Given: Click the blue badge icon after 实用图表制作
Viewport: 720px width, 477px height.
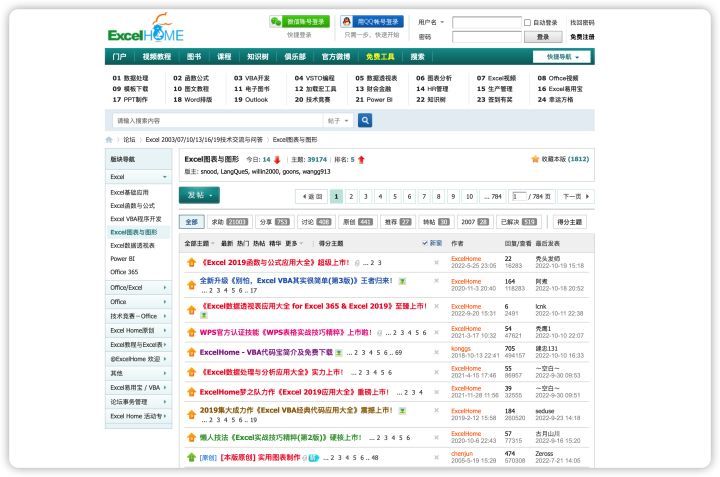Looking at the screenshot, I should point(314,458).
